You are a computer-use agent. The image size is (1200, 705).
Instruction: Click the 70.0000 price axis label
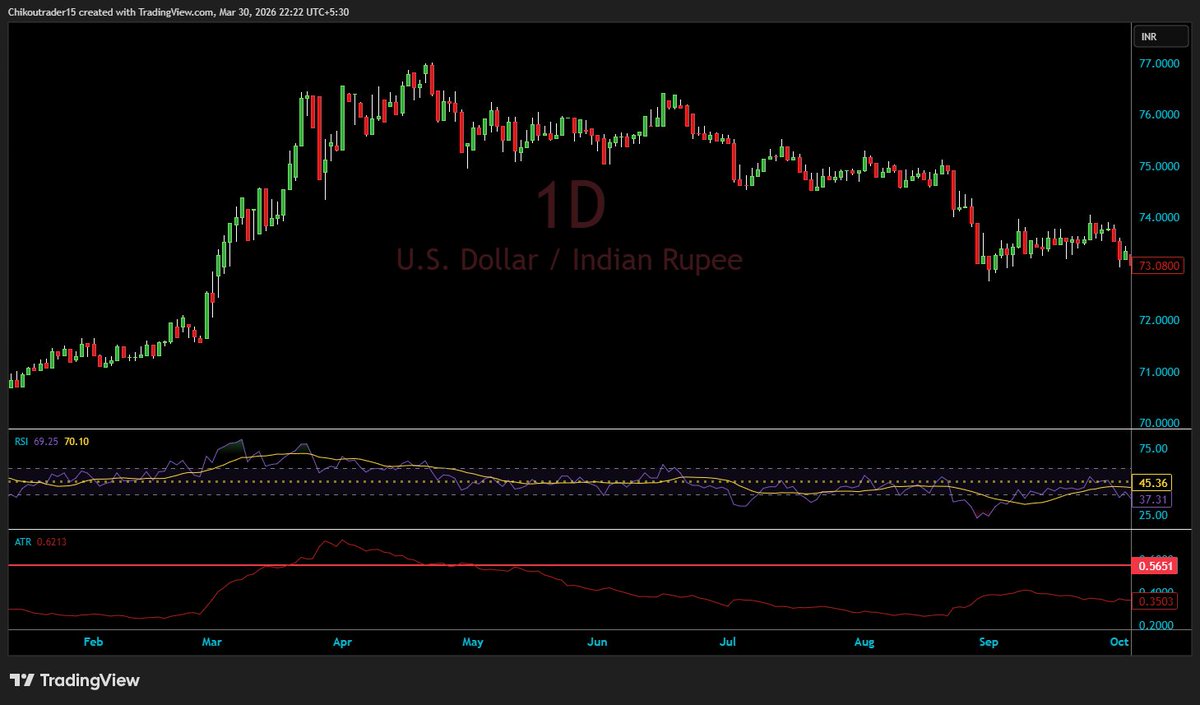(x=1158, y=423)
